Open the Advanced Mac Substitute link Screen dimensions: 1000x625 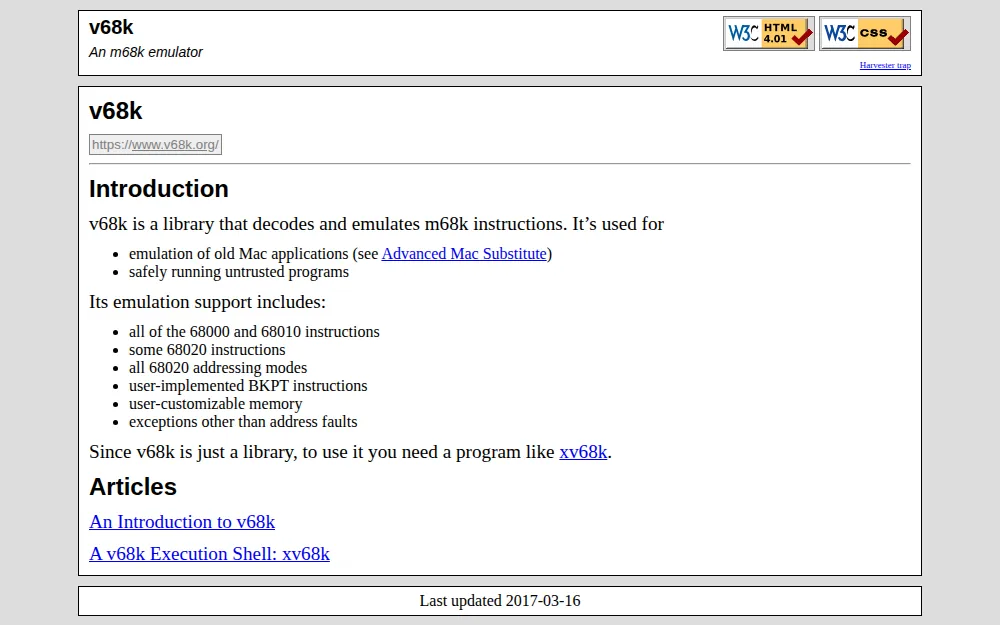click(x=464, y=254)
